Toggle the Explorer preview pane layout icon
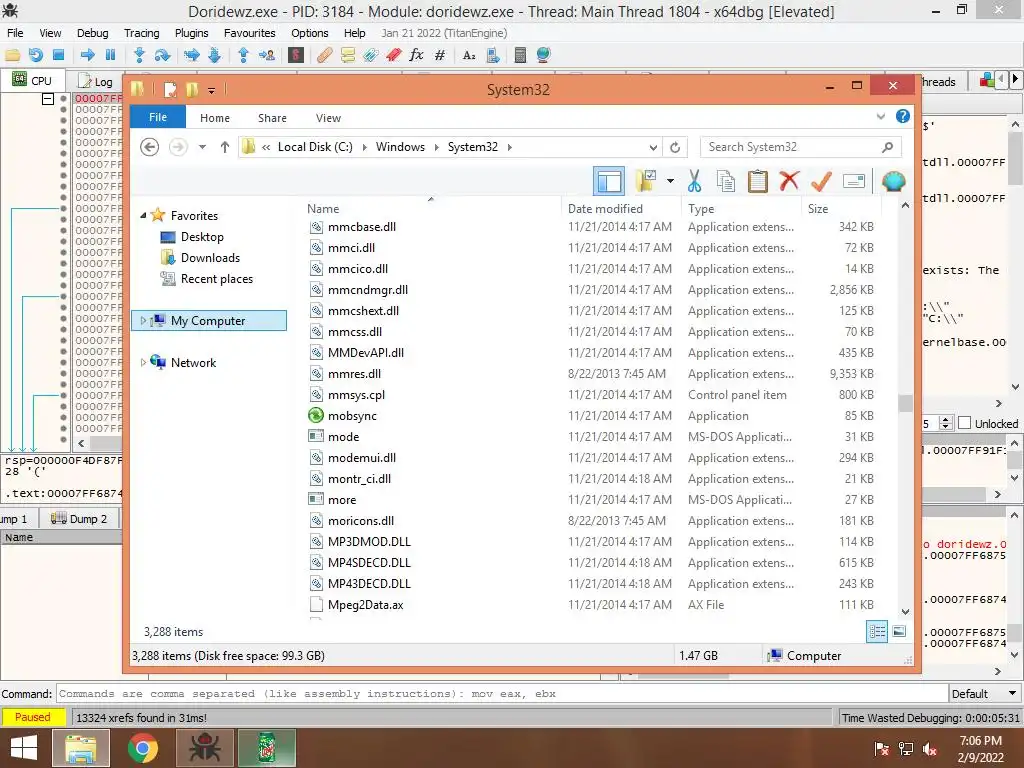The width and height of the screenshot is (1024, 768). click(609, 181)
